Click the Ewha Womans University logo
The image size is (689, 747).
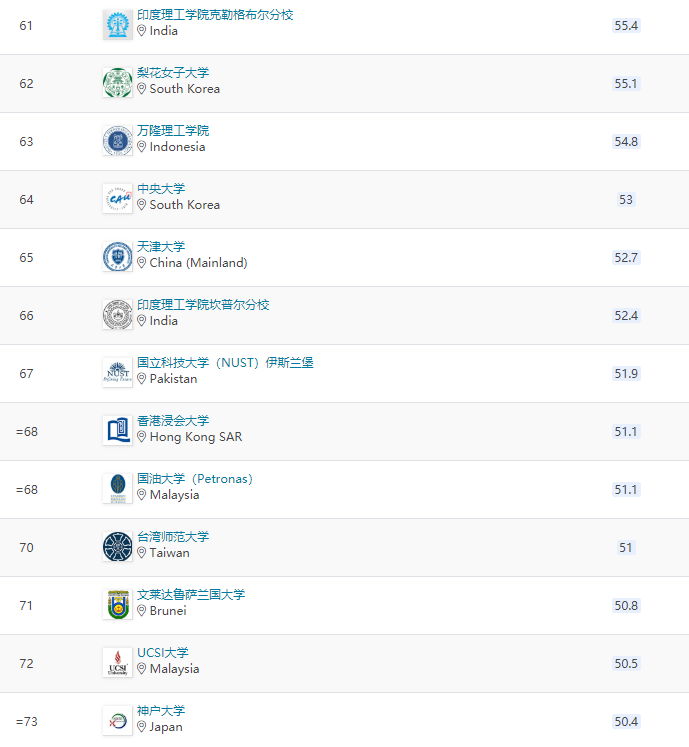(117, 83)
